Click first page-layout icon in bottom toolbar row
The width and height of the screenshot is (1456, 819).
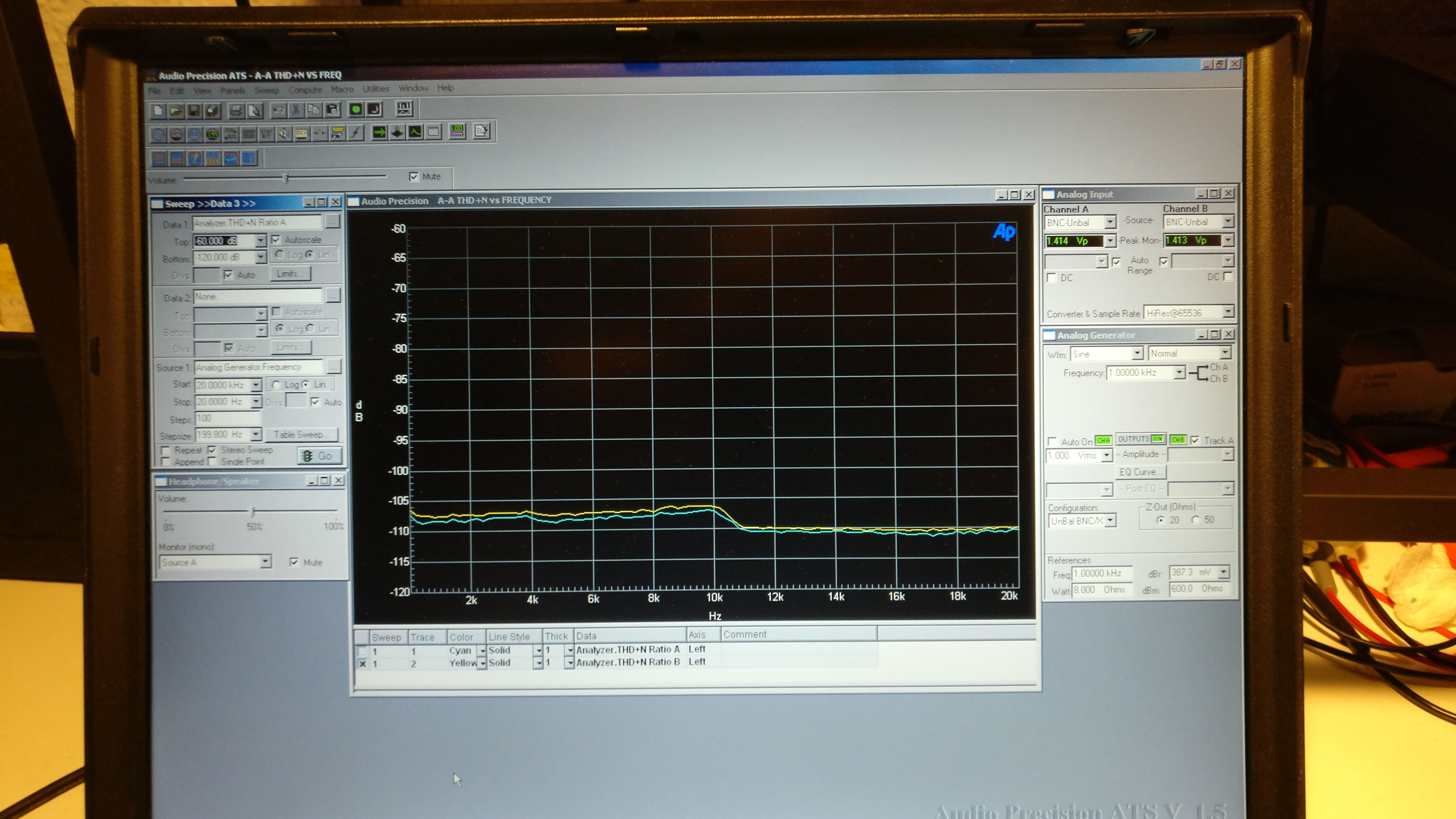coord(159,158)
